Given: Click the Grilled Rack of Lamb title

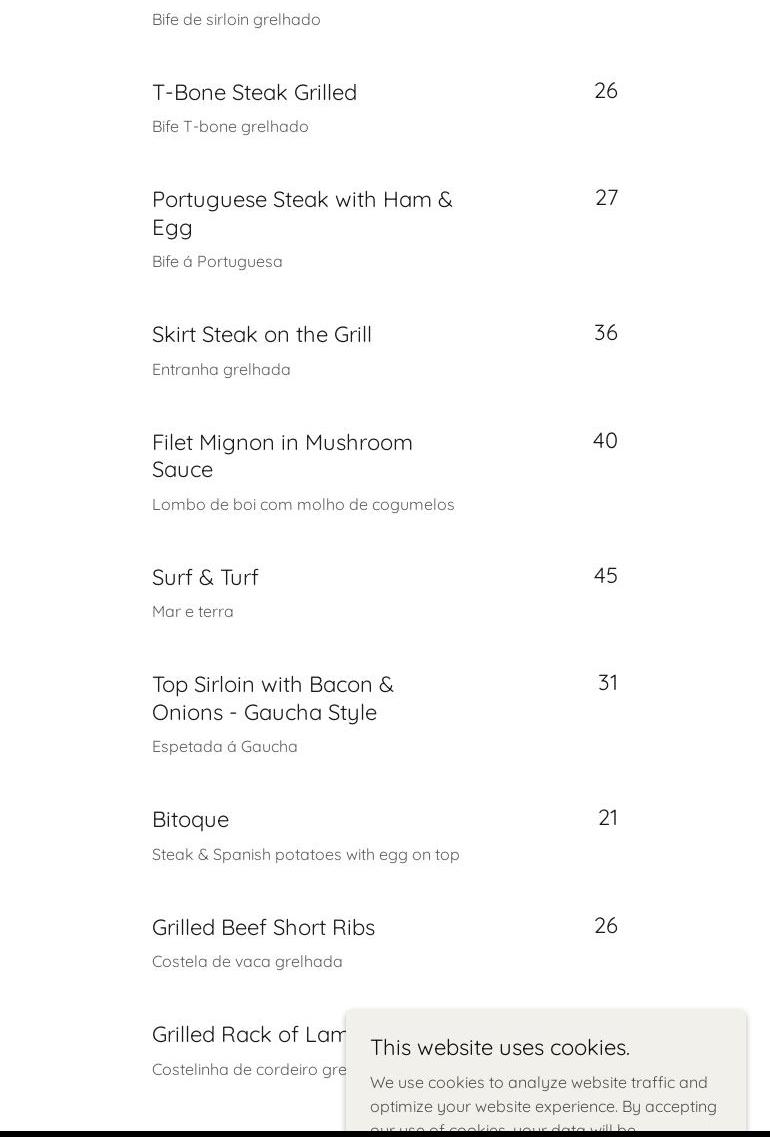Looking at the screenshot, I should (x=249, y=1035).
